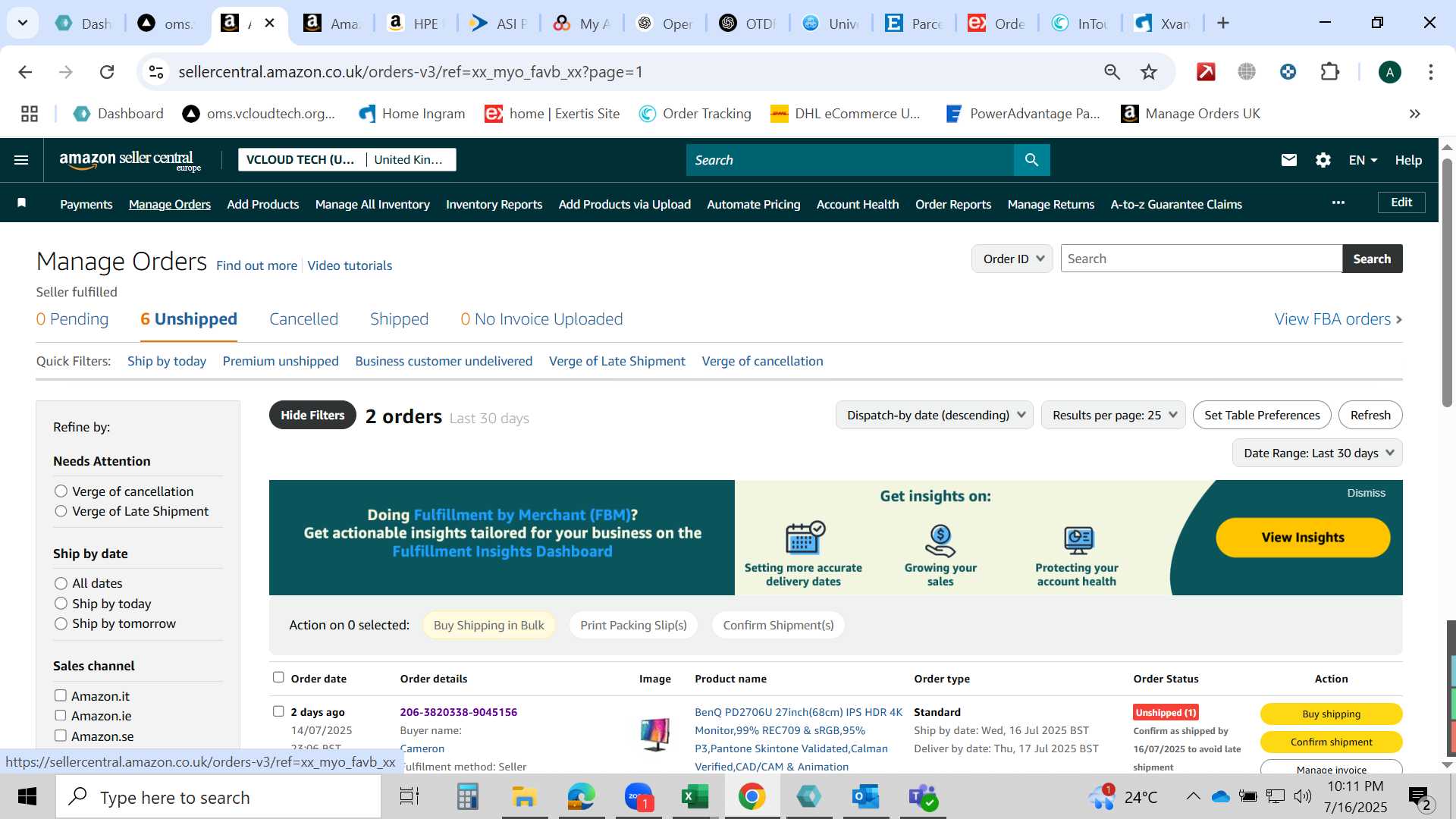Select the Ship by today radio button

click(61, 604)
